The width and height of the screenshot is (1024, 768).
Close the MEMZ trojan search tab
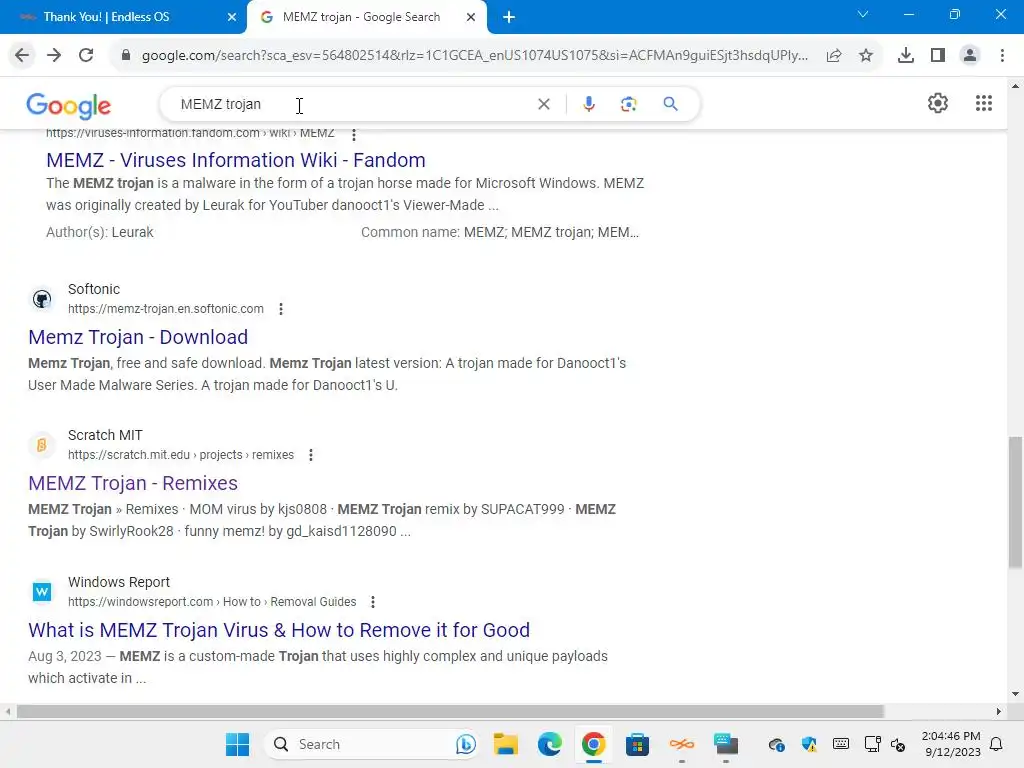pos(471,17)
